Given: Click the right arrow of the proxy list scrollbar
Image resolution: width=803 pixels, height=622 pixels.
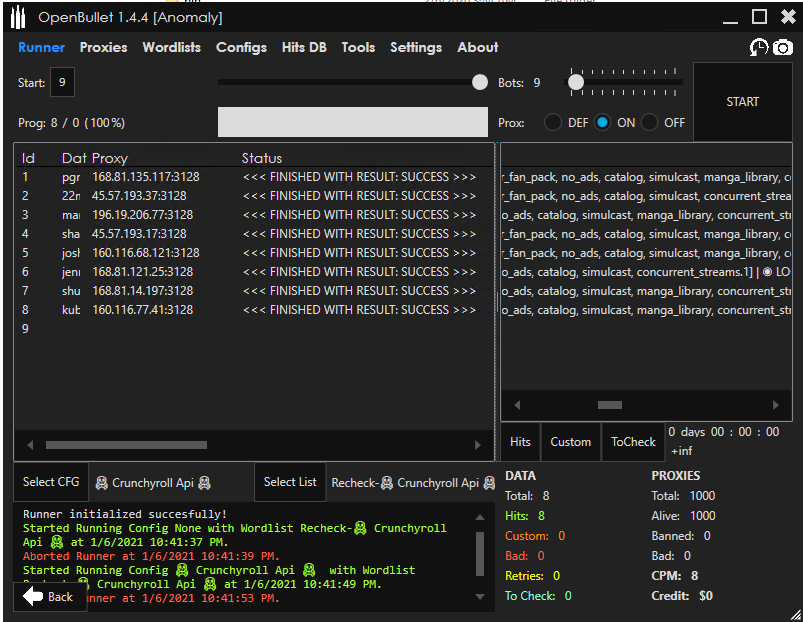Looking at the screenshot, I should [777, 405].
